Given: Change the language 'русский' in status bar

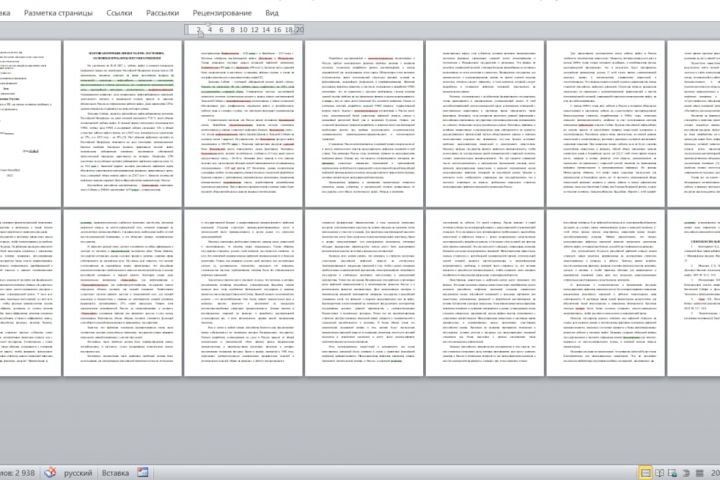Looking at the screenshot, I should tap(78, 473).
